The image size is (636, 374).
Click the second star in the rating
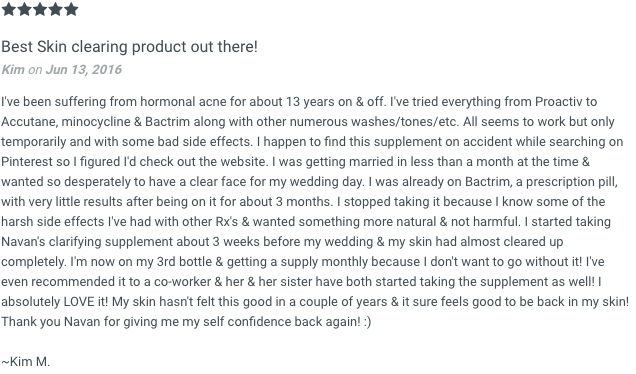click(x=24, y=9)
